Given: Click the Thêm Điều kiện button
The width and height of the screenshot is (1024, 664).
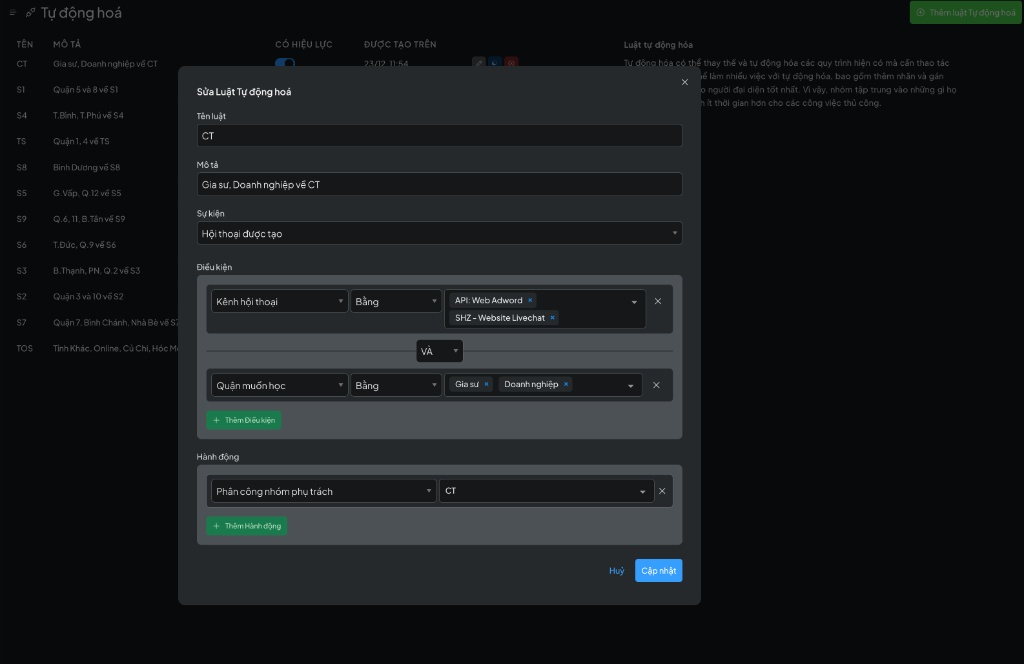Looking at the screenshot, I should [244, 420].
